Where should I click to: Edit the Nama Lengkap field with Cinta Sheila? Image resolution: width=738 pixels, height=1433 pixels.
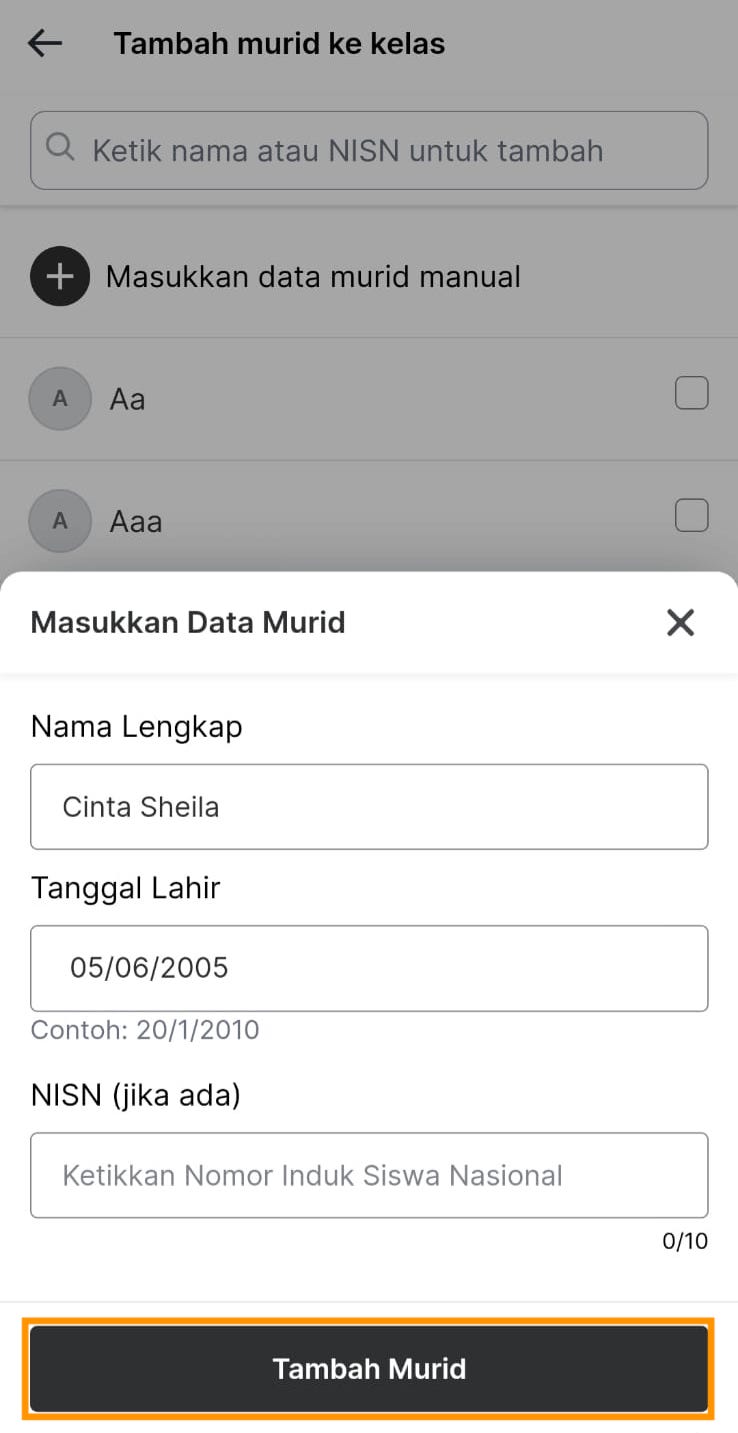click(369, 807)
